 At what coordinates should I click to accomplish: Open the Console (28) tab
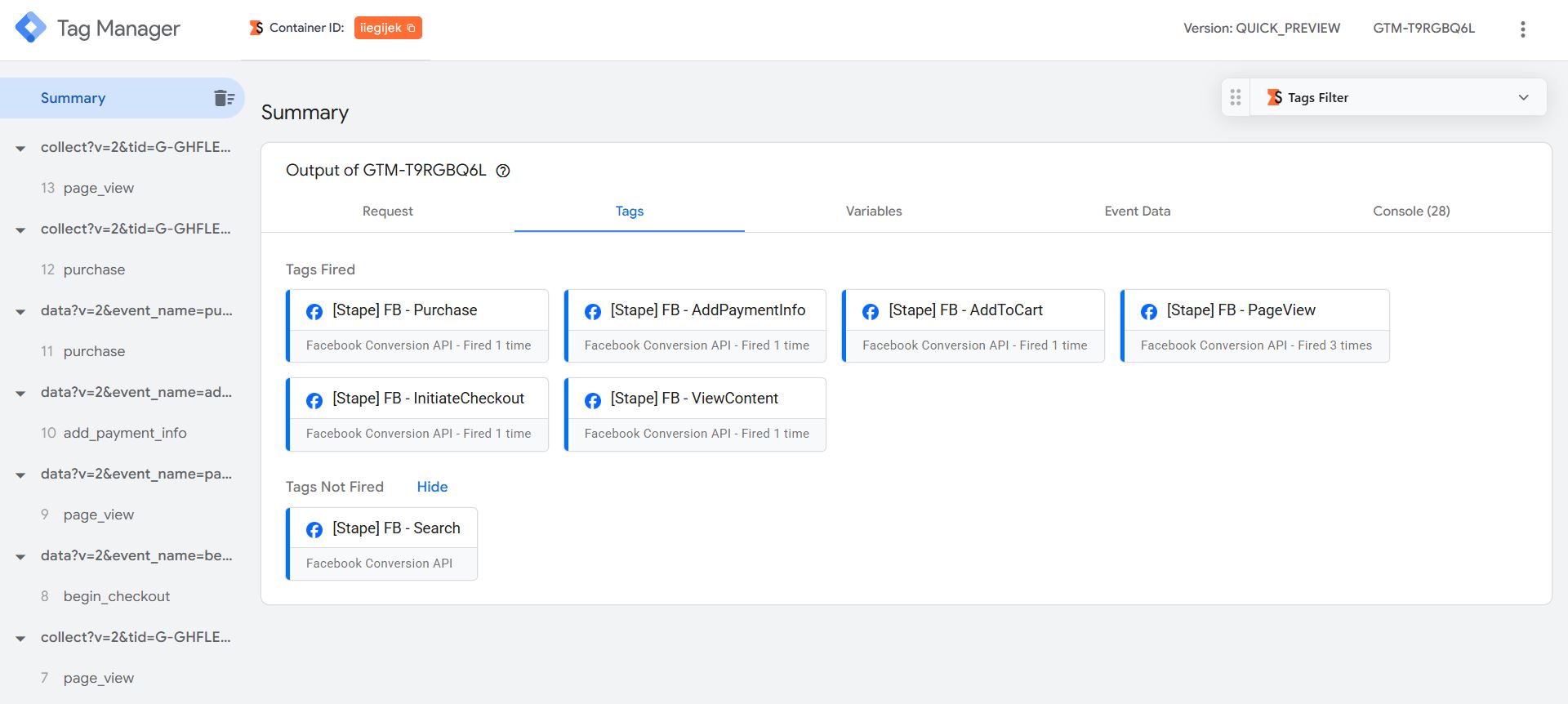1411,211
